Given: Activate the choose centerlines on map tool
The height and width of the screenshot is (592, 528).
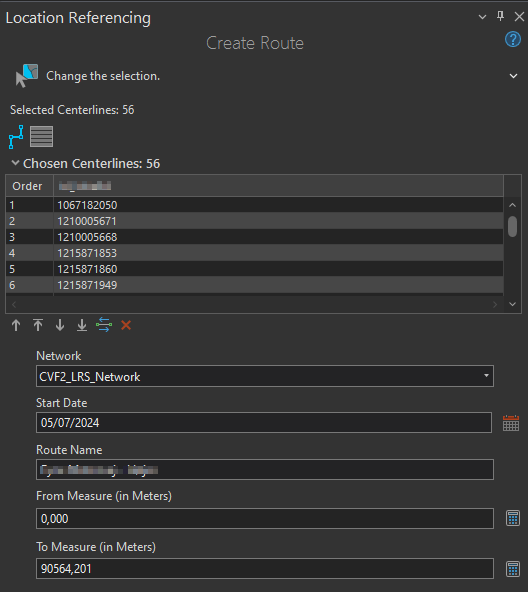Looking at the screenshot, I should click(16, 137).
